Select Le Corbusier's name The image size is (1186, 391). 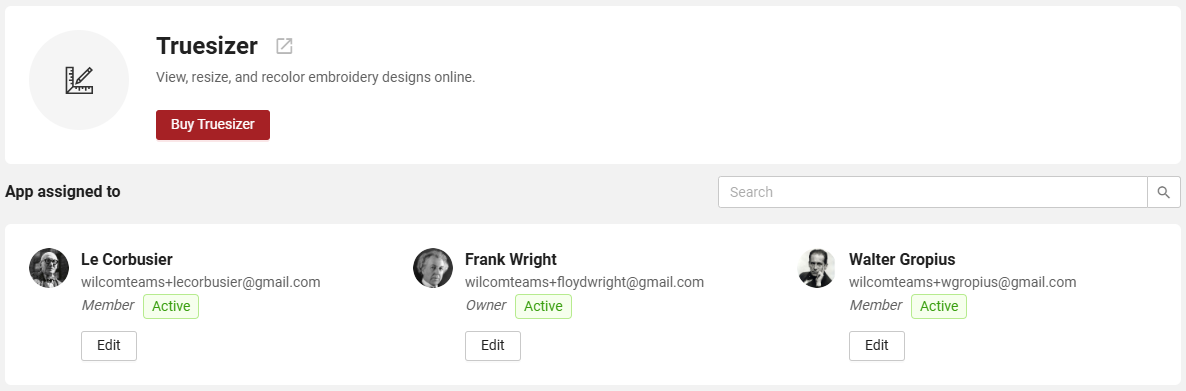point(126,259)
